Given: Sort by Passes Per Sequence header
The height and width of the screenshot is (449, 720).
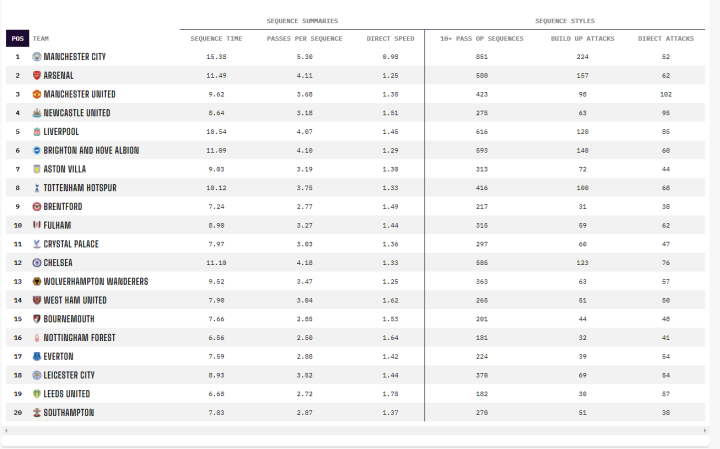Looking at the screenshot, I should 304,39.
